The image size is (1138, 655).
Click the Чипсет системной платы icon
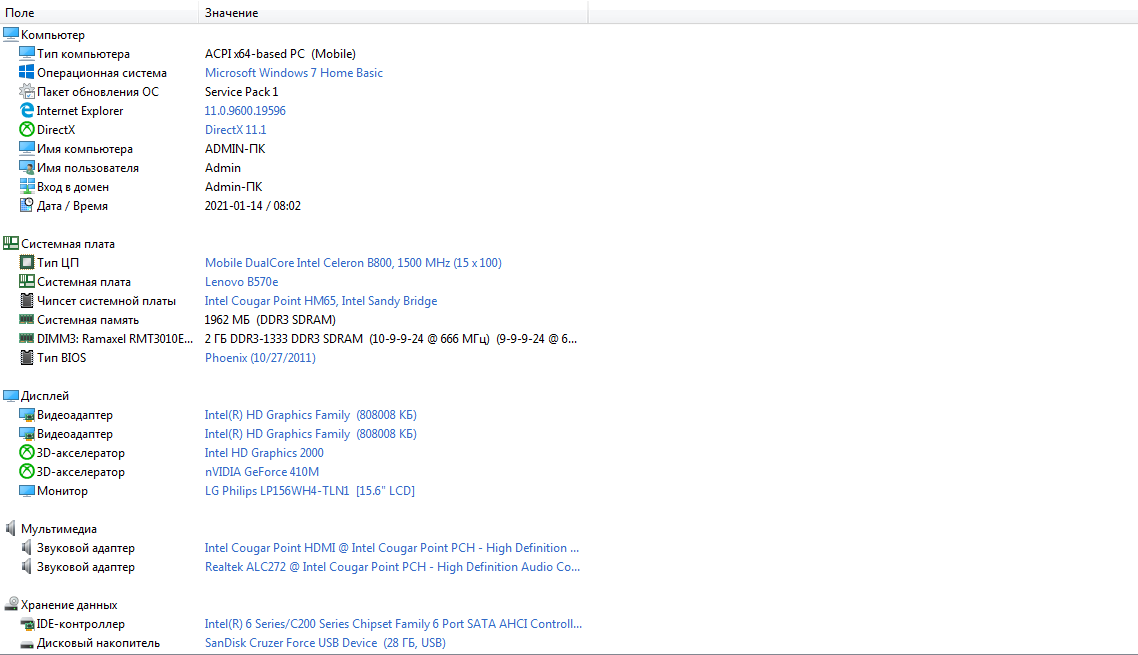tap(27, 300)
